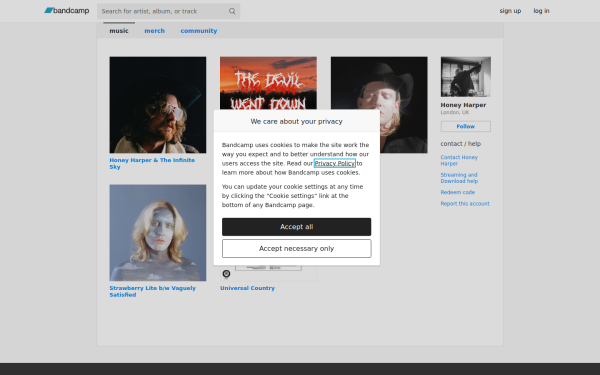Click the Honey Harper artist profile photo
The width and height of the screenshot is (600, 375).
click(x=465, y=77)
